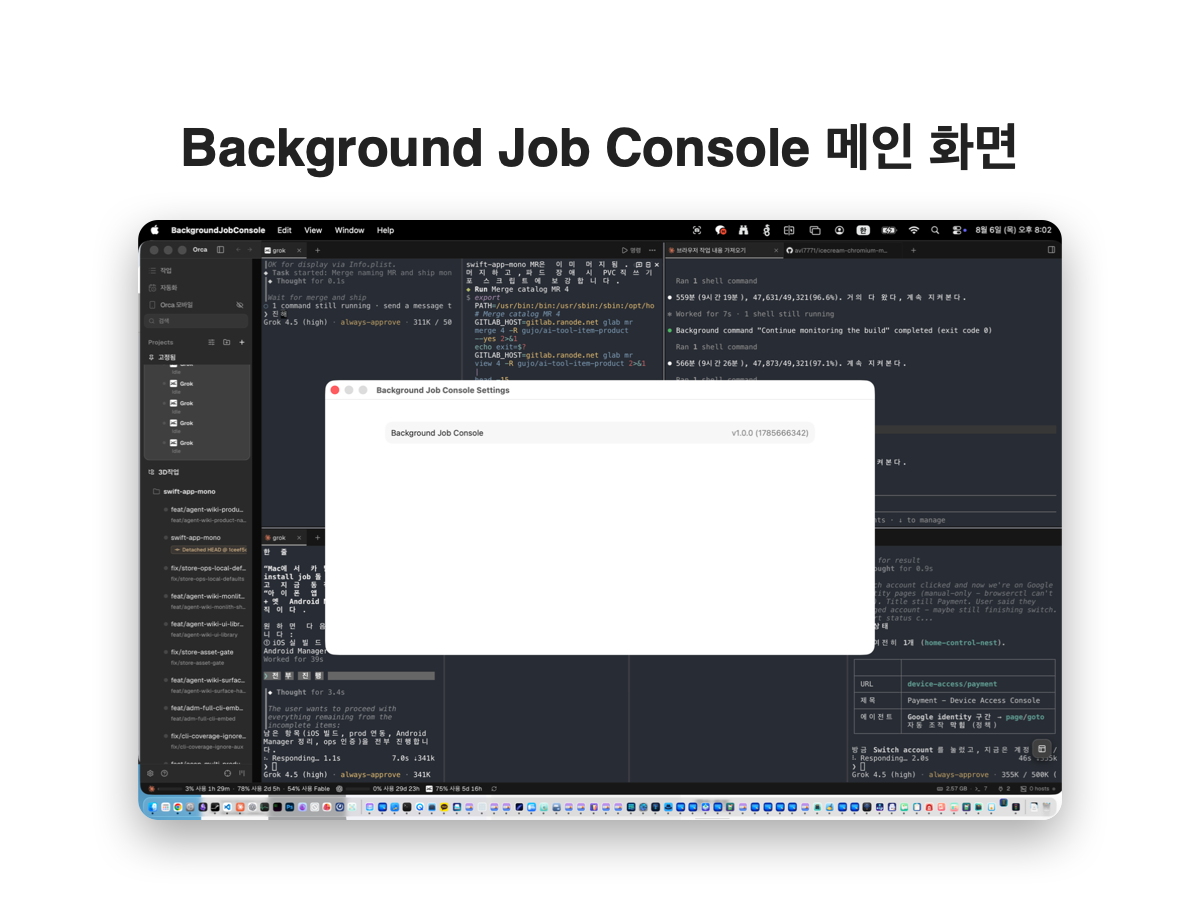Click the refresh icon in the status bar
Screen dimensions: 1200x900
click(x=494, y=788)
